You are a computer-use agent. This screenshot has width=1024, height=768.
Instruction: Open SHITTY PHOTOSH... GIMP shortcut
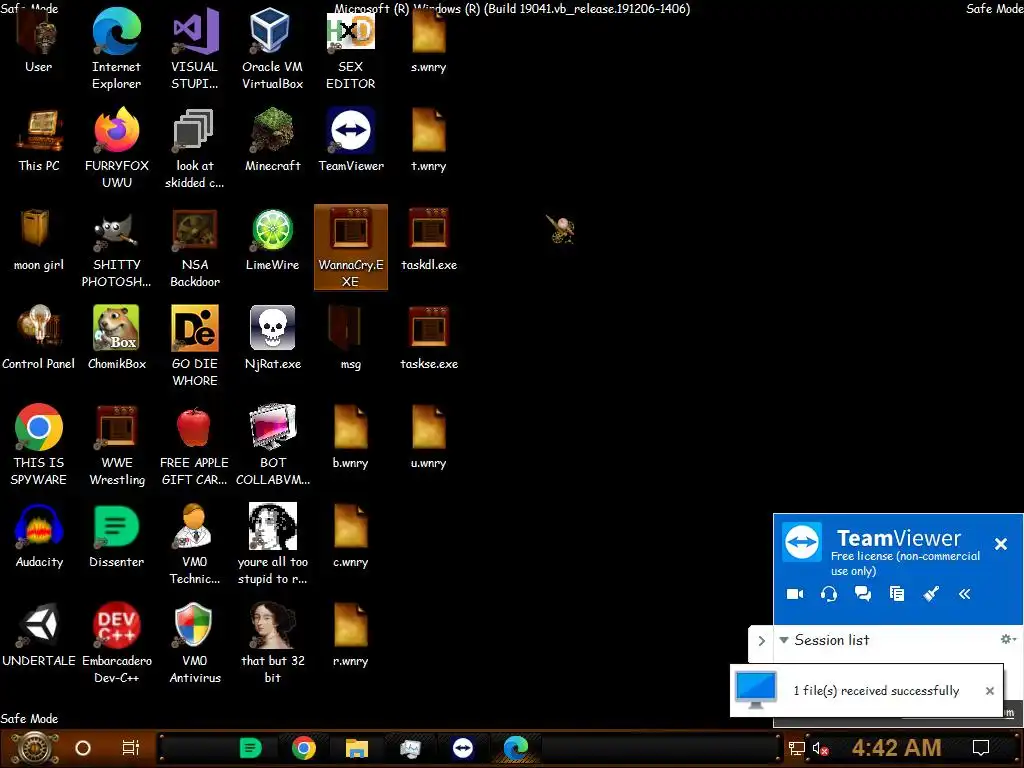tap(116, 249)
